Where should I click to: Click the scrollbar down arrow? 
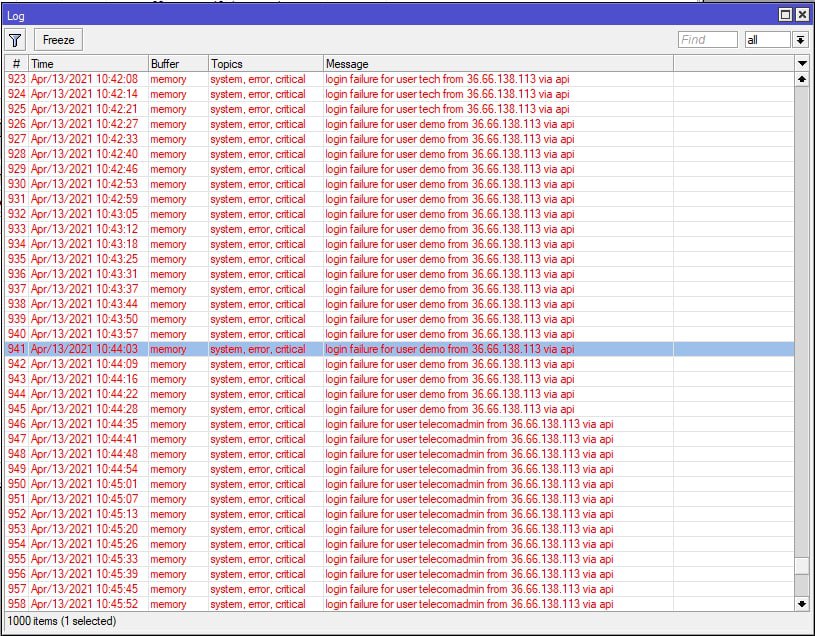click(802, 604)
